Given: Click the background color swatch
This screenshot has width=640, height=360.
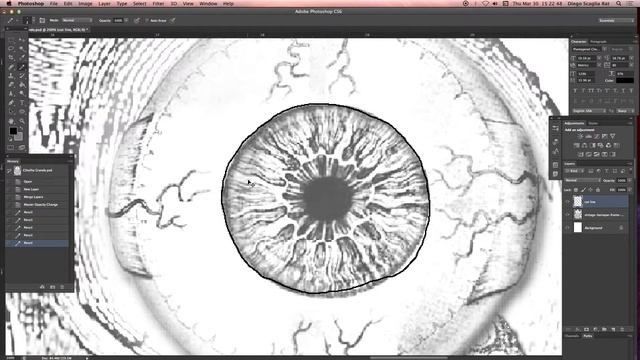Looking at the screenshot, I should tap(19, 137).
